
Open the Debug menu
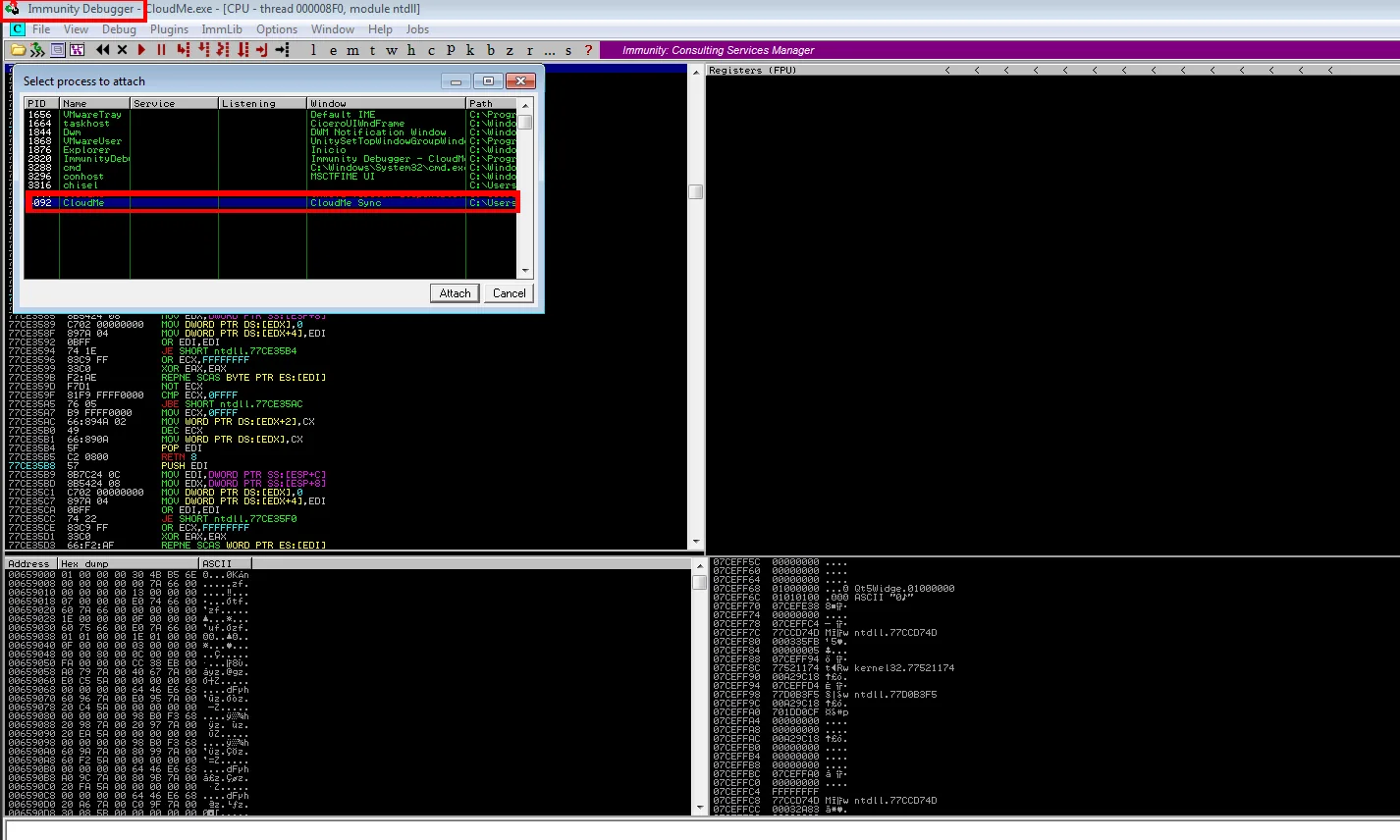119,29
